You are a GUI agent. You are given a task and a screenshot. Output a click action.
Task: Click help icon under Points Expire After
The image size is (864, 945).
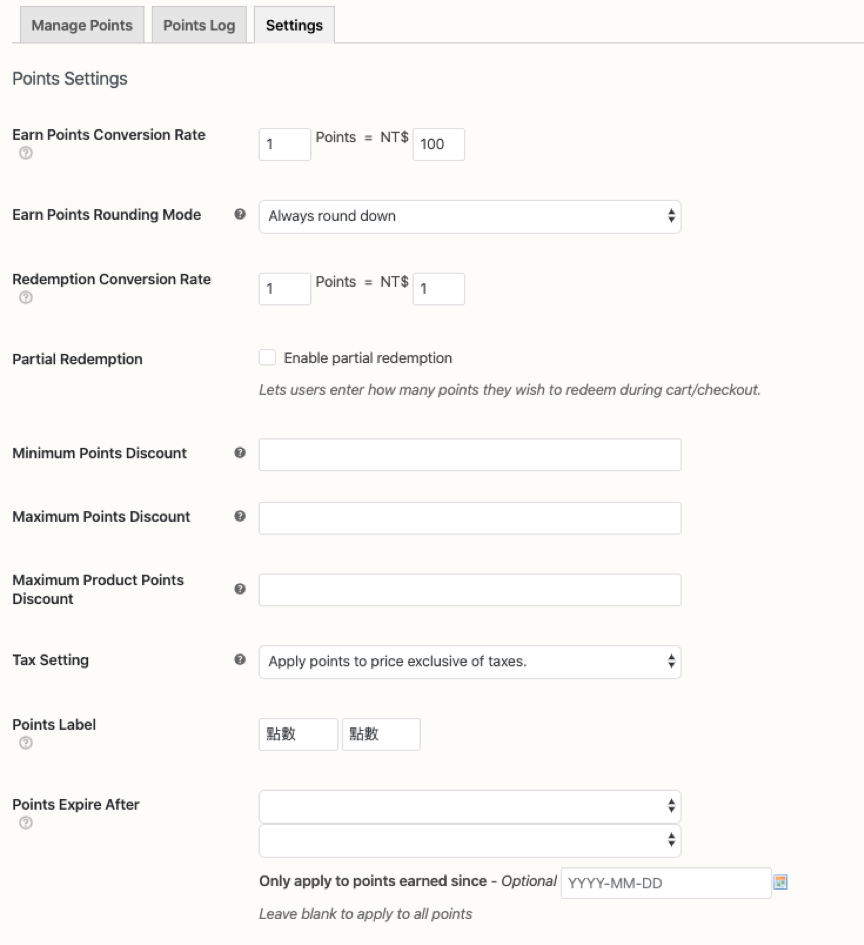(x=25, y=823)
